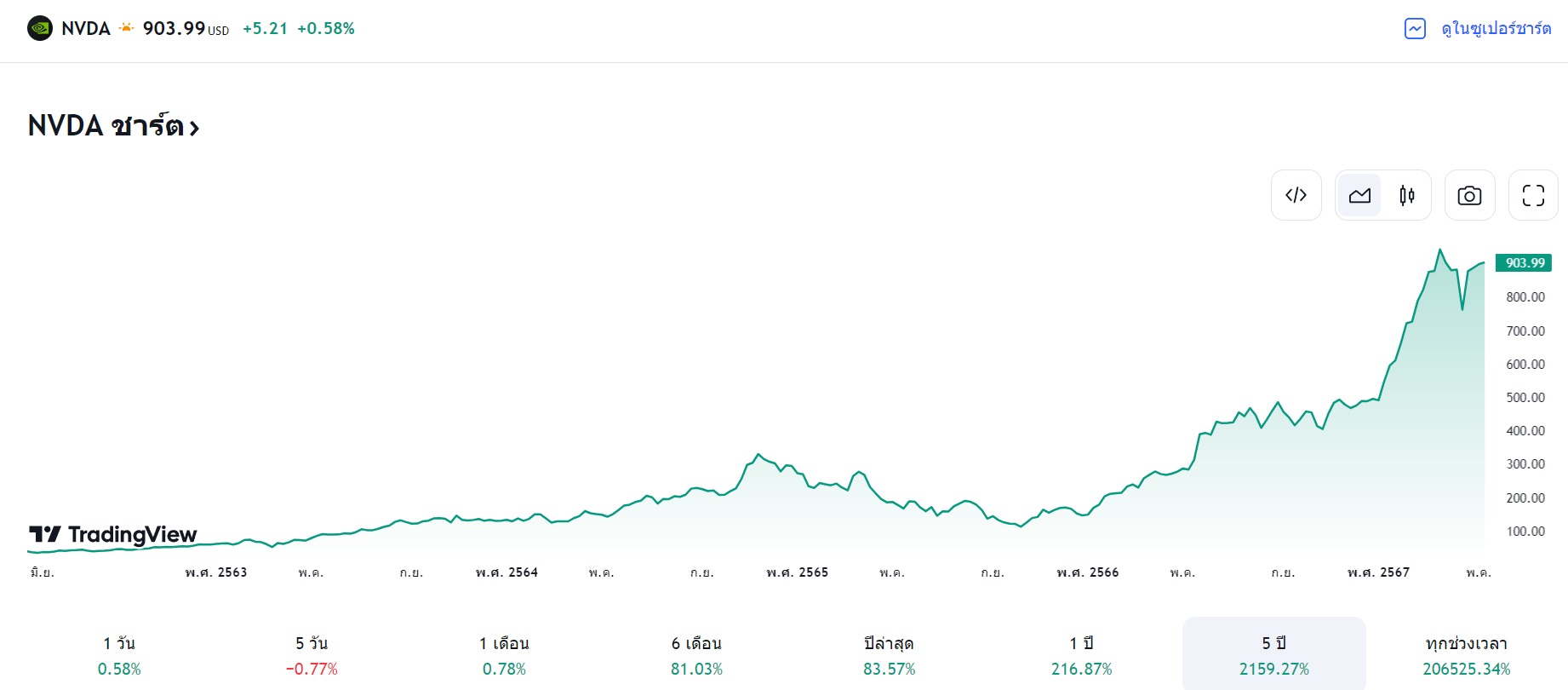The width and height of the screenshot is (1568, 690).
Task: Select the 1 ปี time range
Action: click(x=1081, y=655)
